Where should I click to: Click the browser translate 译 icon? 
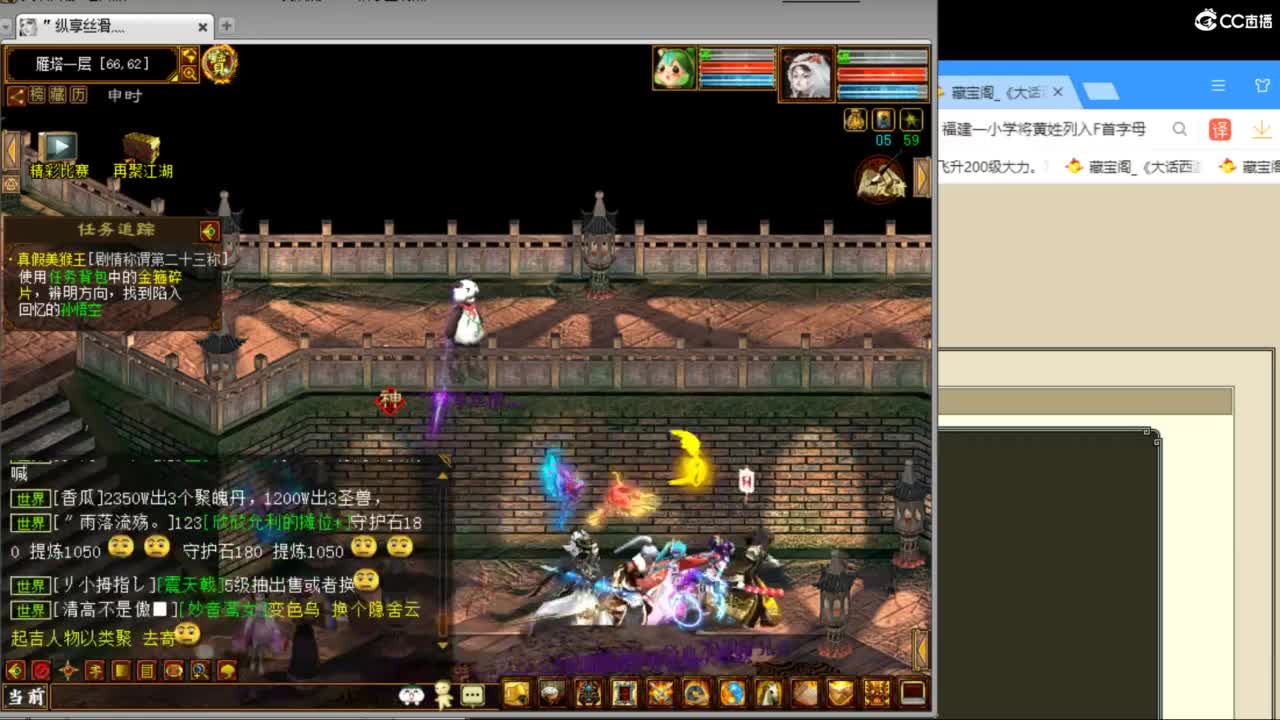1220,129
